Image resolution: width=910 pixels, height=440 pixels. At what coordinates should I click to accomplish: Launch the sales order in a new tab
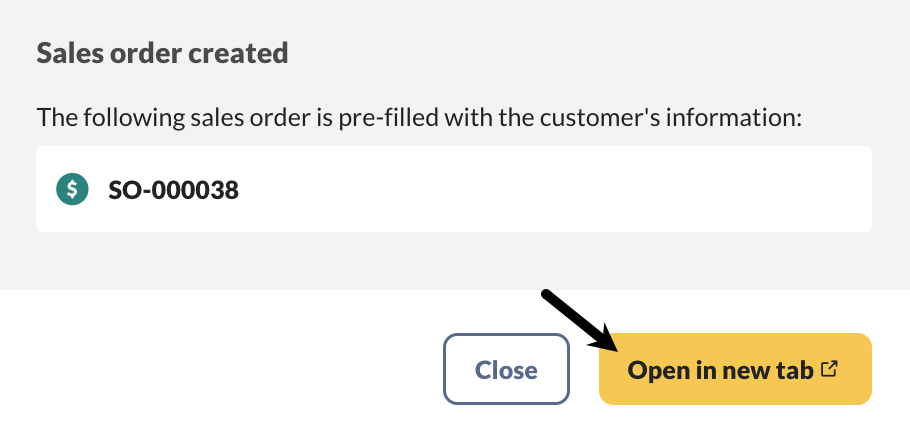click(735, 369)
